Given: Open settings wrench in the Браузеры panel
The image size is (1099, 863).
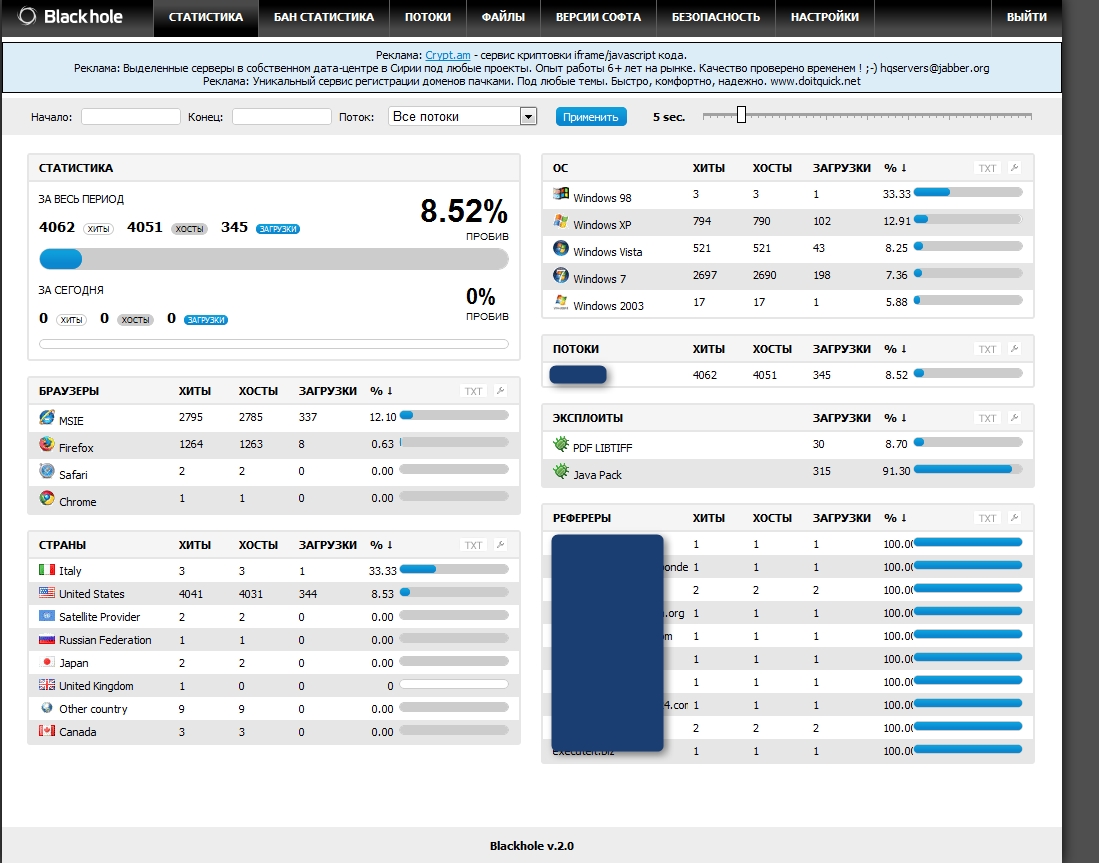Looking at the screenshot, I should [500, 390].
